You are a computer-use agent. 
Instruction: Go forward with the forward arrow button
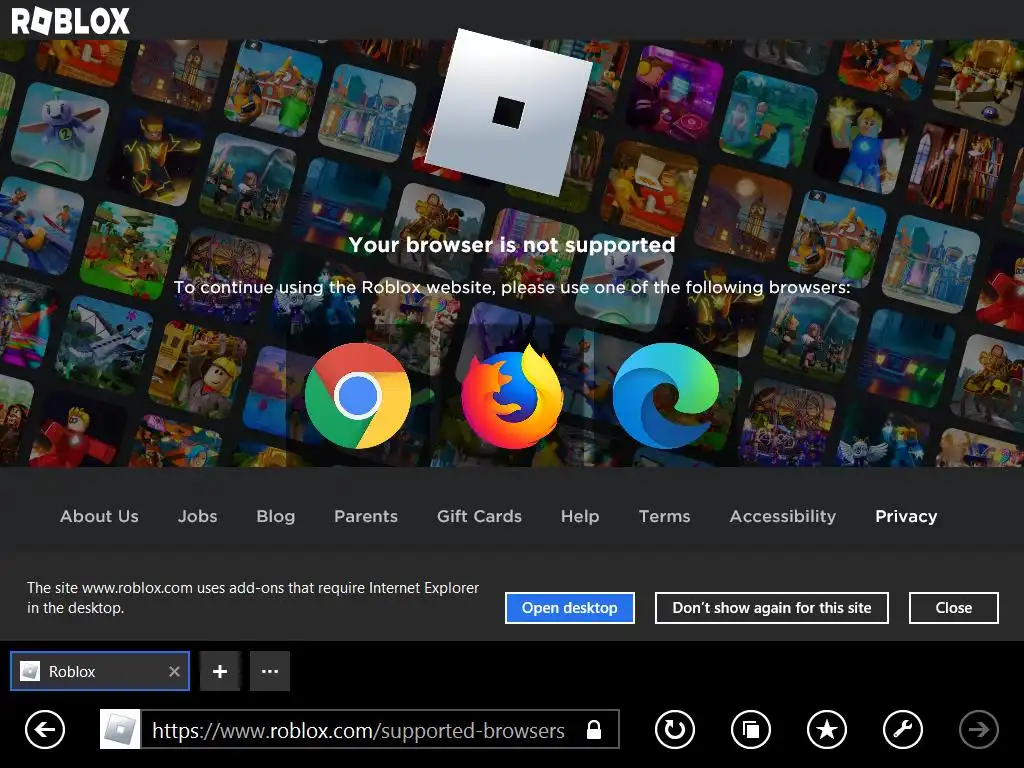978,729
